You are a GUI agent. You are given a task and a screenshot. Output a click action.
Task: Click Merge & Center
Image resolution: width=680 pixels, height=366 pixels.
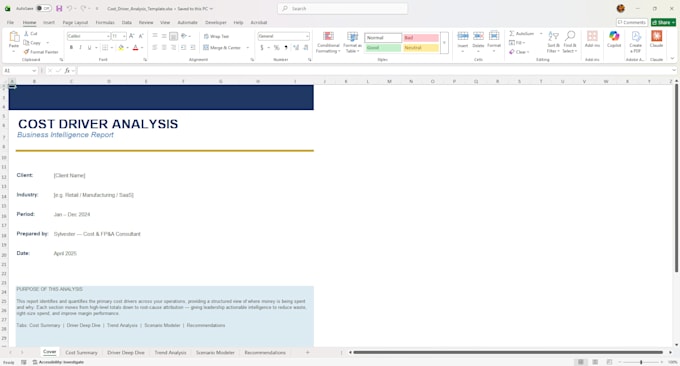pos(222,48)
